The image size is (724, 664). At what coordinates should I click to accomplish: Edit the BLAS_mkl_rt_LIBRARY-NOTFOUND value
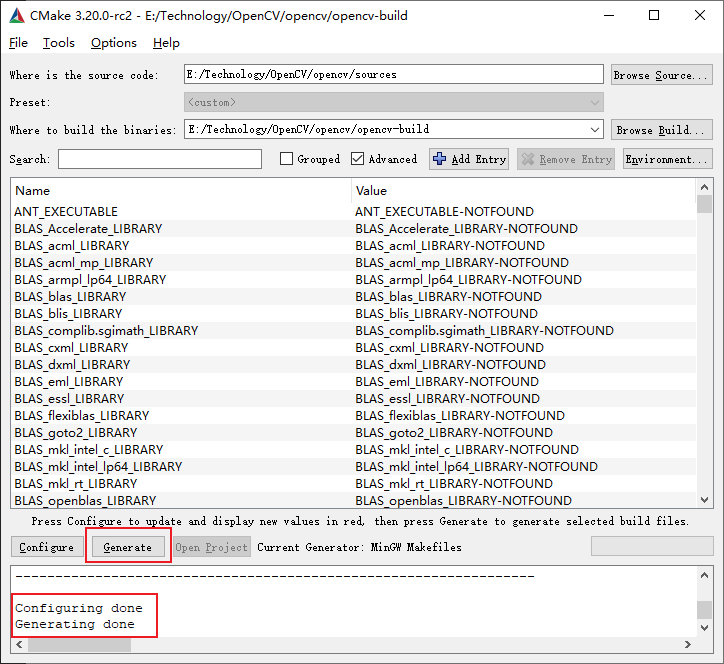[454, 484]
